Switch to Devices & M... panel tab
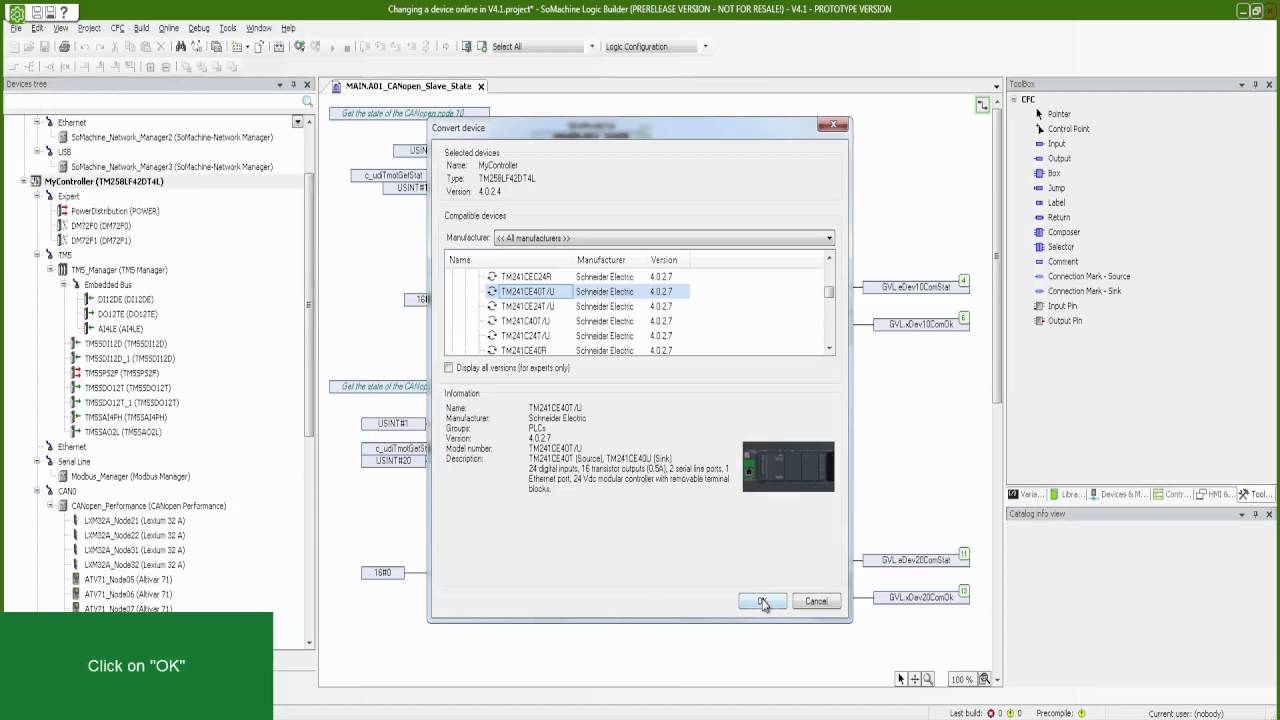This screenshot has width=1280, height=720. point(1118,494)
